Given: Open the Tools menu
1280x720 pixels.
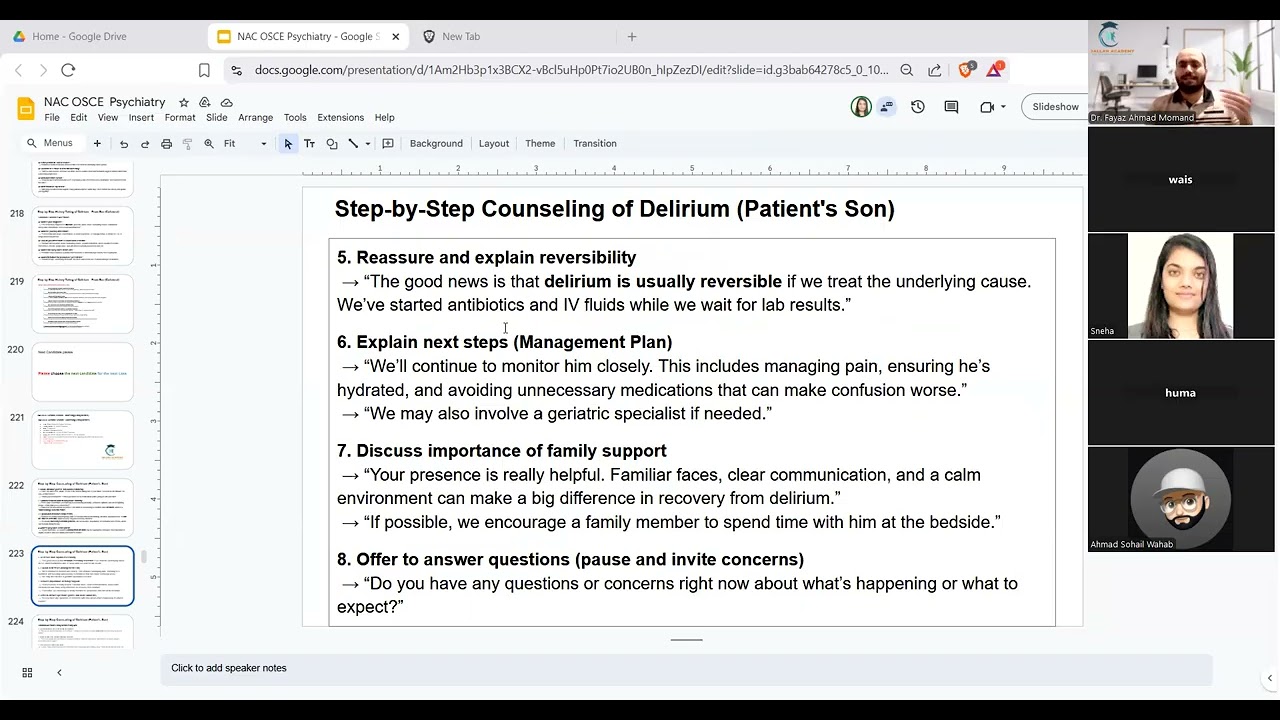Looking at the screenshot, I should tap(295, 118).
